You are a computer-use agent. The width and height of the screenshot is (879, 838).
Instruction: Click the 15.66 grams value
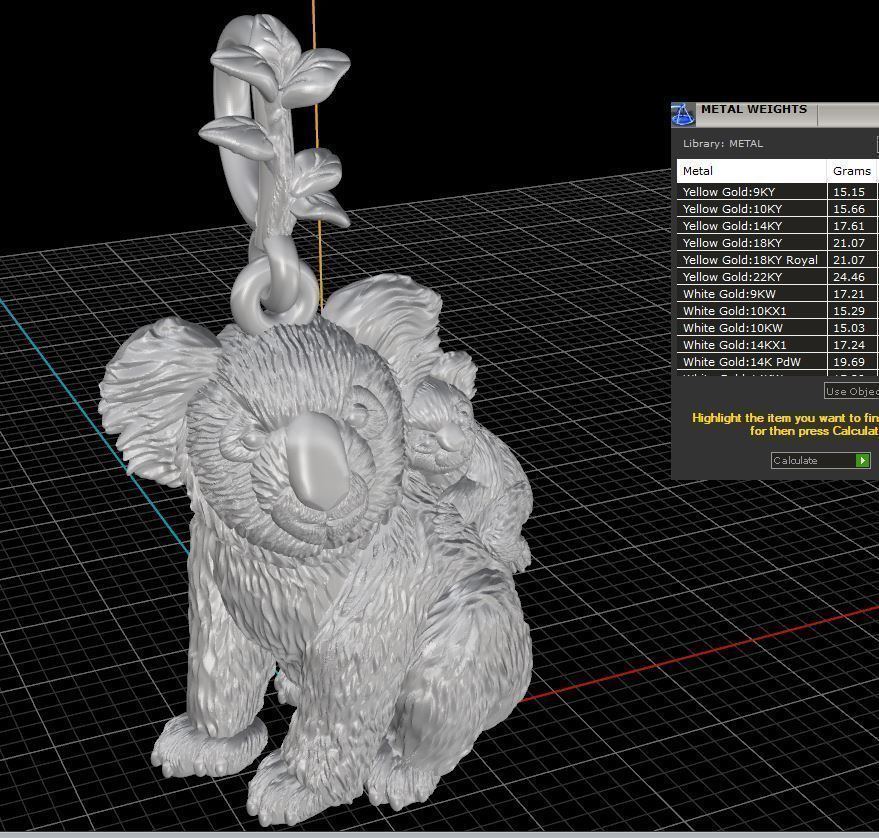[x=849, y=209]
